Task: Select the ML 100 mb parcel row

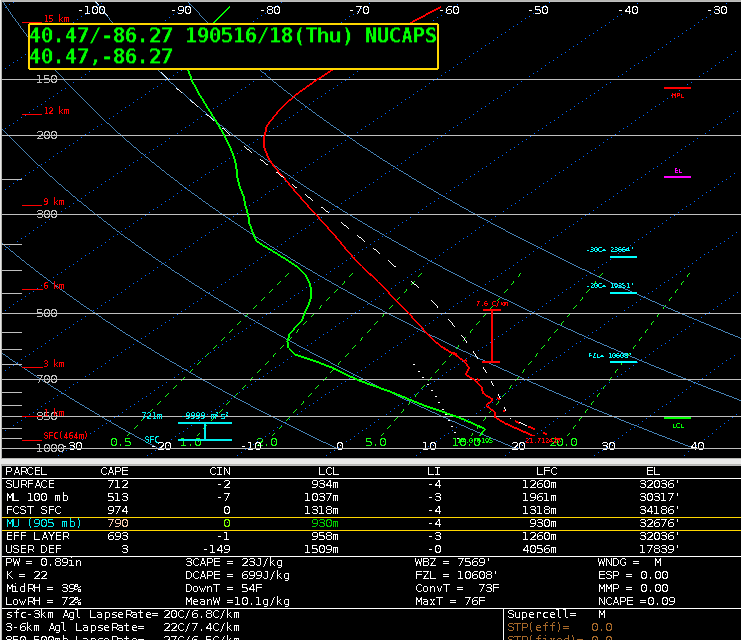Action: pyautogui.click(x=370, y=497)
